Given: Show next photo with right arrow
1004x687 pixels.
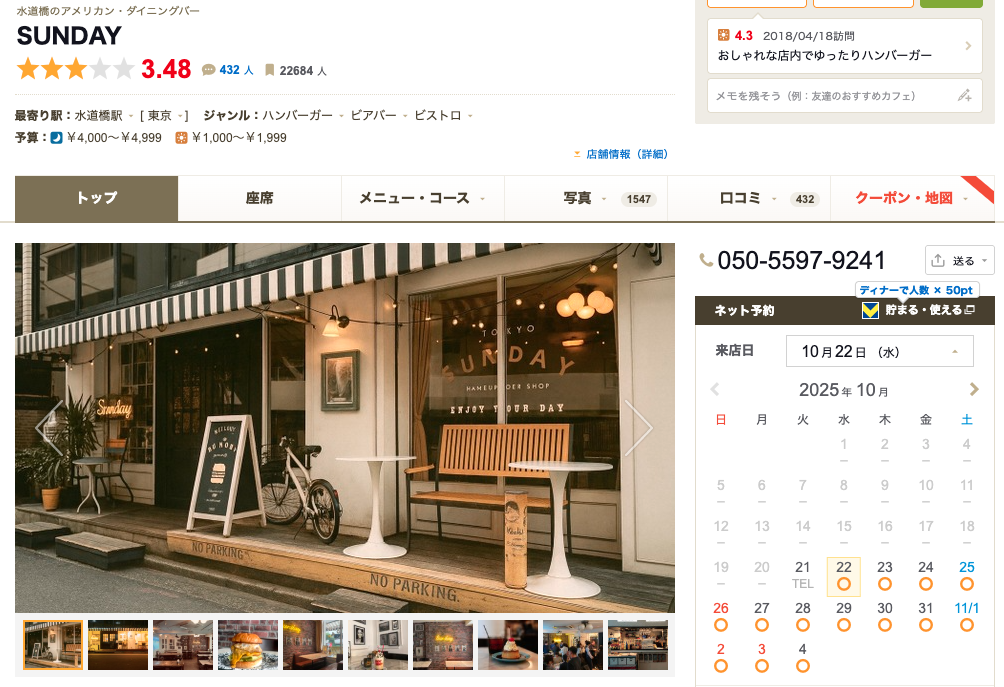Looking at the screenshot, I should click(638, 428).
